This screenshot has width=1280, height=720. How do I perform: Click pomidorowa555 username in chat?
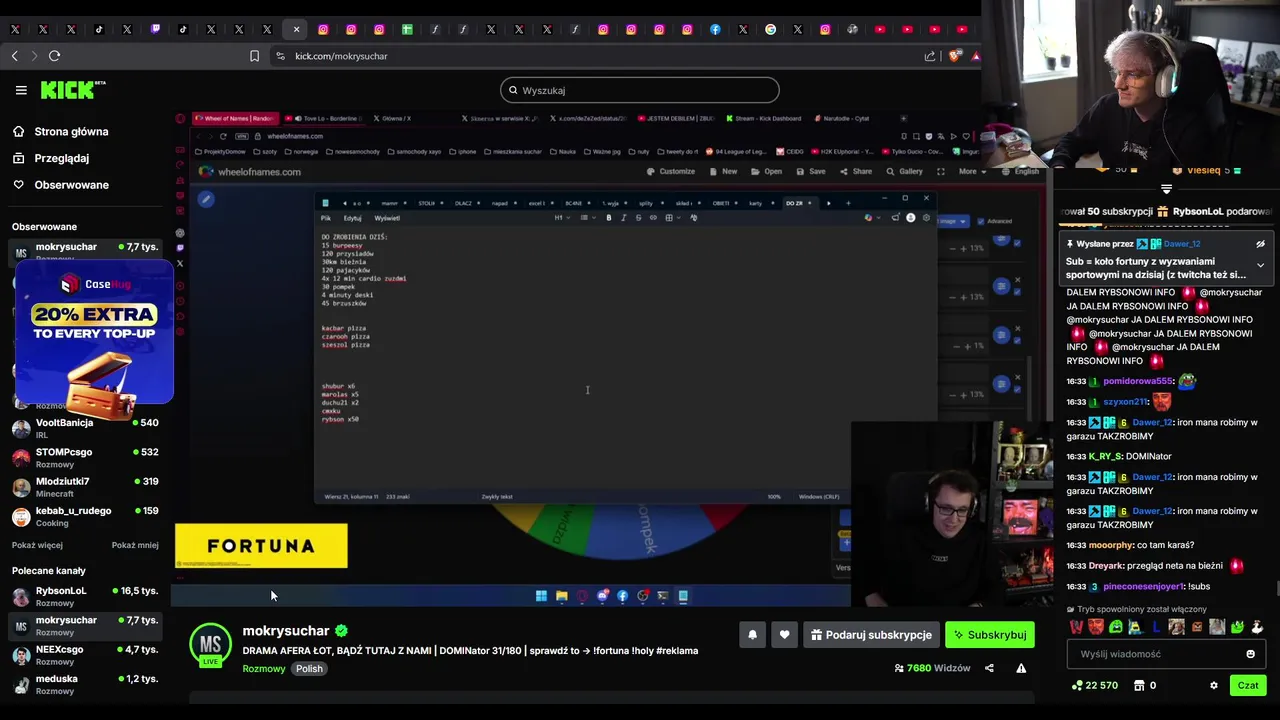(x=1137, y=381)
